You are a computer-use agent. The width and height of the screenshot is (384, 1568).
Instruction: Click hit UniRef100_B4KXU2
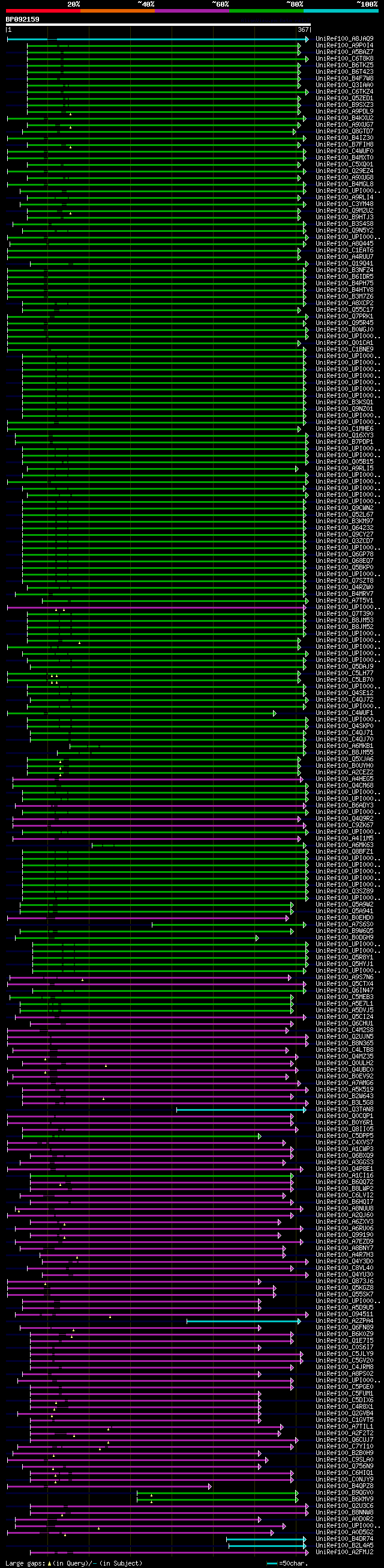(x=344, y=118)
